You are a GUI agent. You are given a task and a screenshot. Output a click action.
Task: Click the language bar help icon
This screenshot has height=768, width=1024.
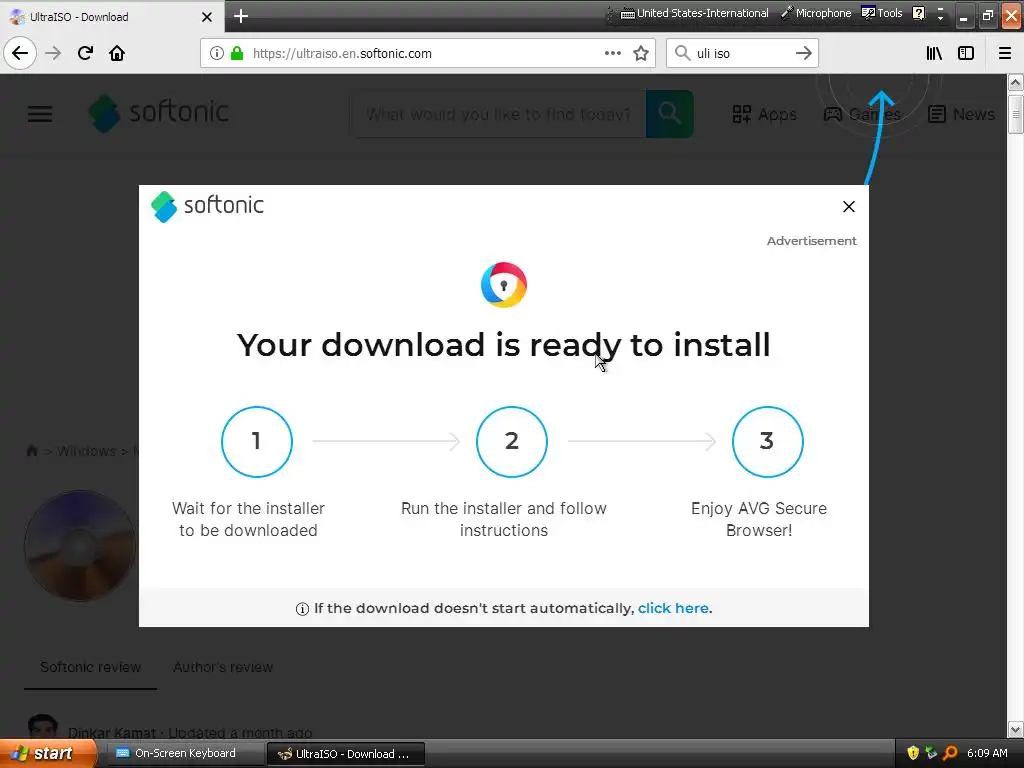click(x=919, y=13)
